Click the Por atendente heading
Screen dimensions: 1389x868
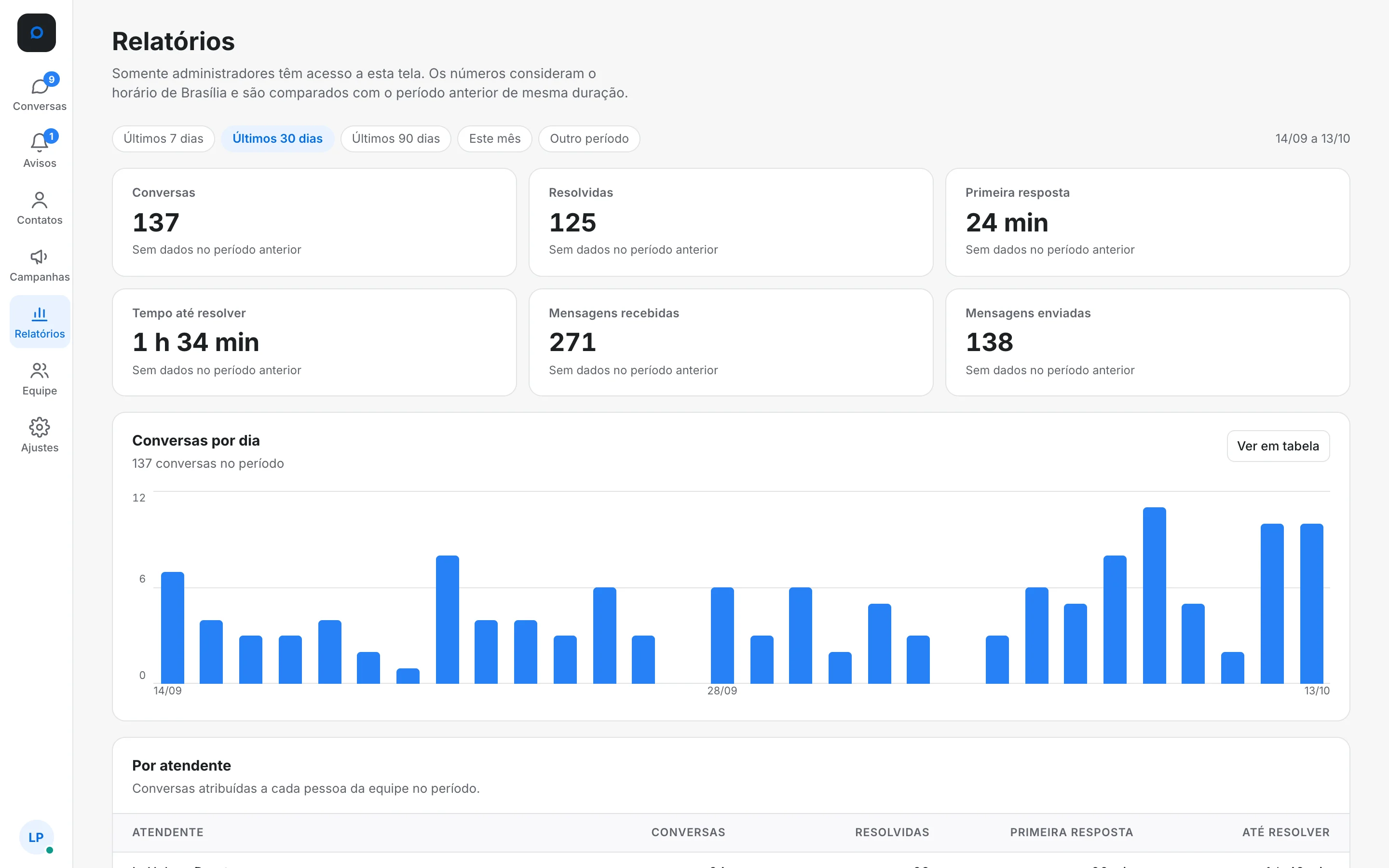[x=181, y=765]
